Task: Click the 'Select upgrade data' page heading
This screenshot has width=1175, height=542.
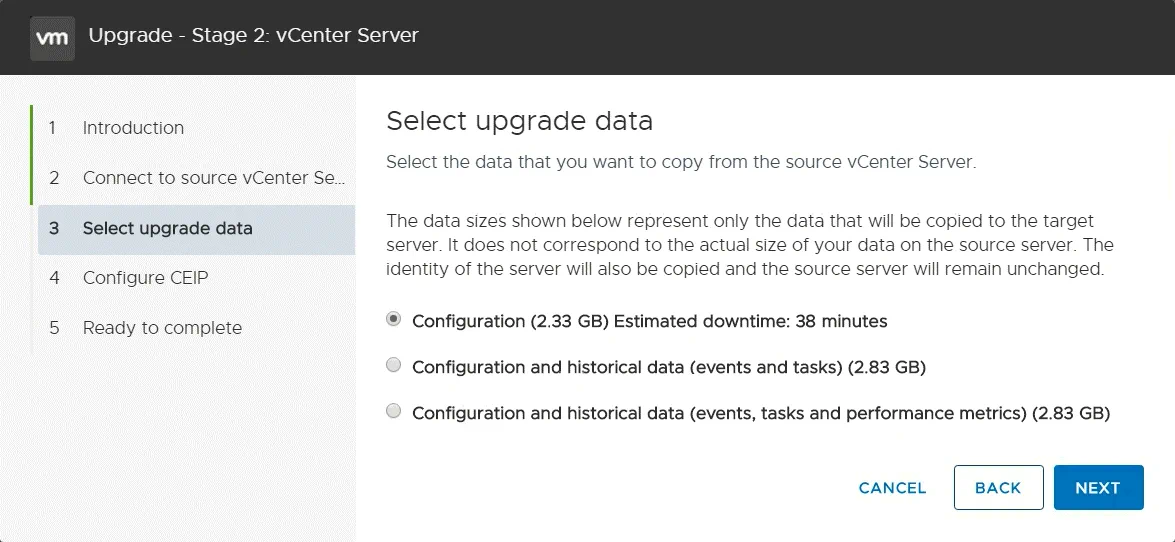Action: (x=519, y=122)
